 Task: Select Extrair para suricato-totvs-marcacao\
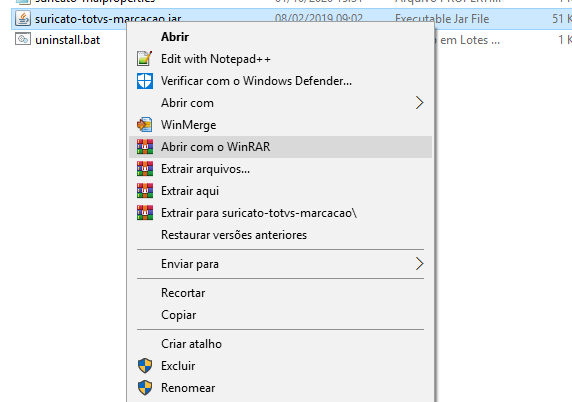pyautogui.click(x=259, y=213)
